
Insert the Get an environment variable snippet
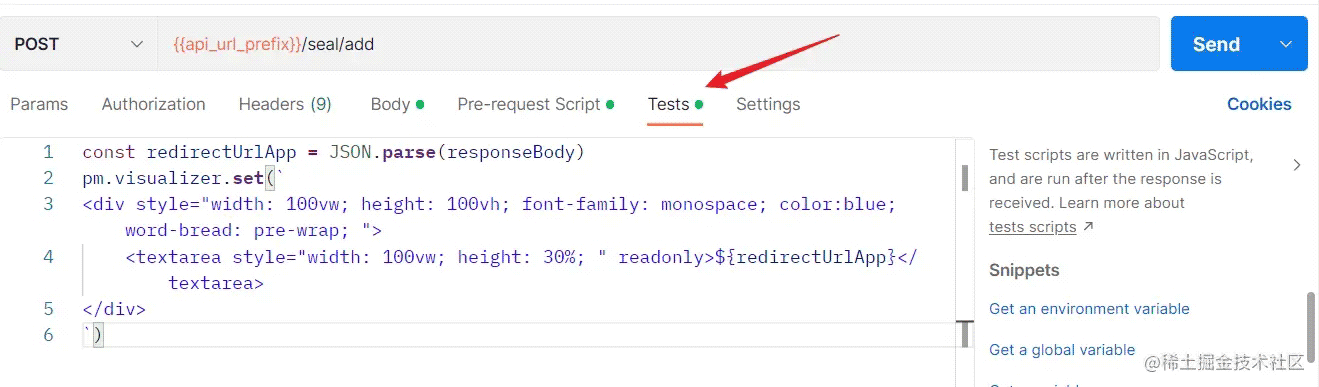pos(1089,309)
